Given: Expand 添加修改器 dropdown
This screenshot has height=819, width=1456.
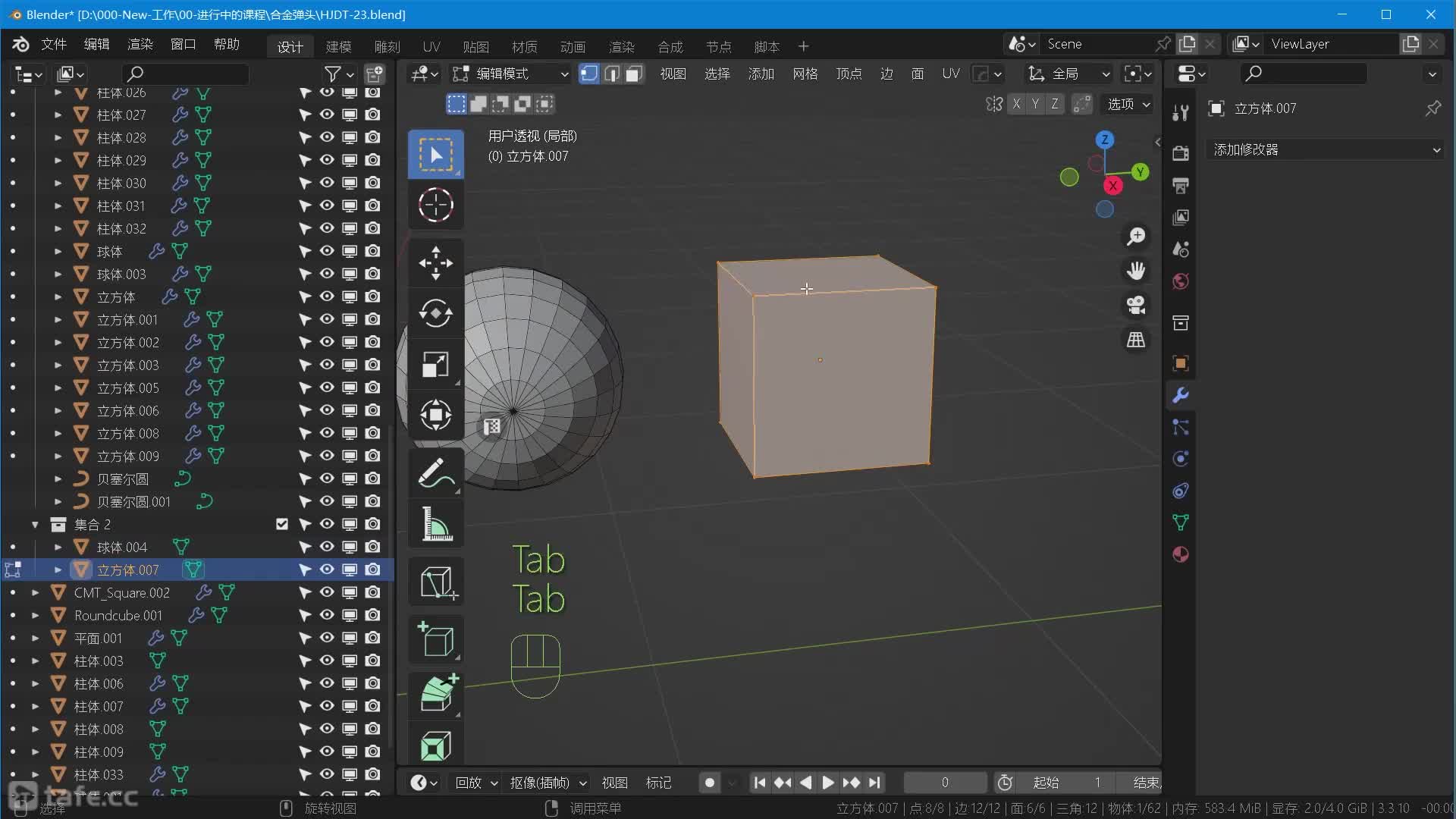Looking at the screenshot, I should [1326, 149].
